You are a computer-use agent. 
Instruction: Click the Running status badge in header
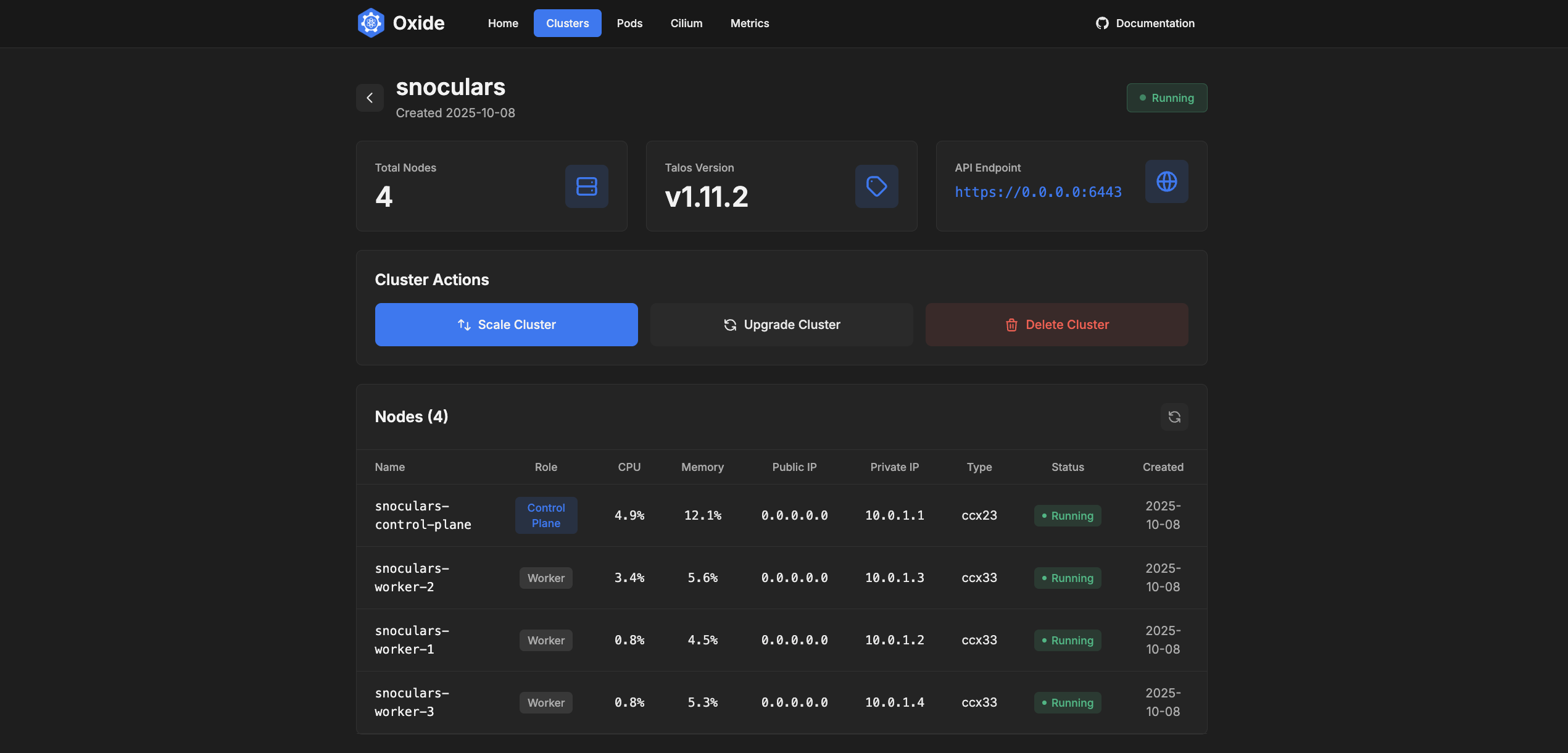pyautogui.click(x=1166, y=98)
